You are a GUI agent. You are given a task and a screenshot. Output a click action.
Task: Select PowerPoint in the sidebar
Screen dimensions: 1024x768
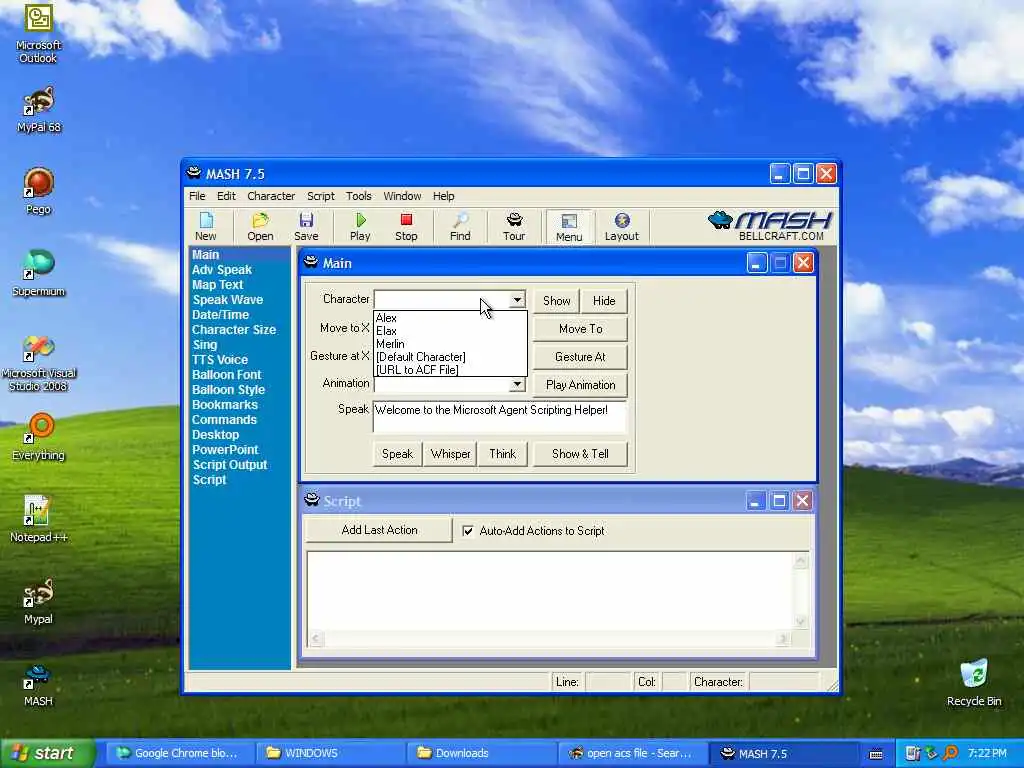(x=225, y=450)
